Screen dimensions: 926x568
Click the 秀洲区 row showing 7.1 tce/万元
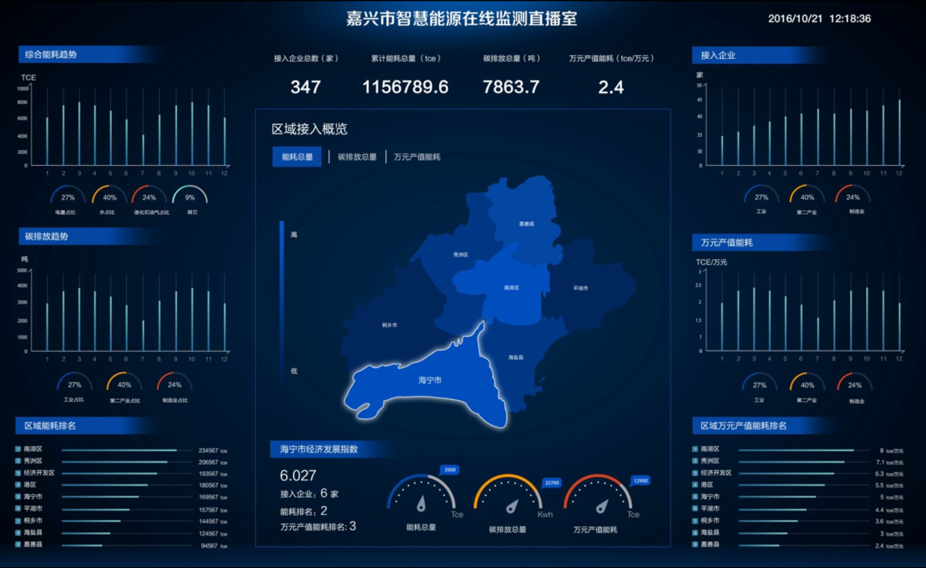click(798, 462)
